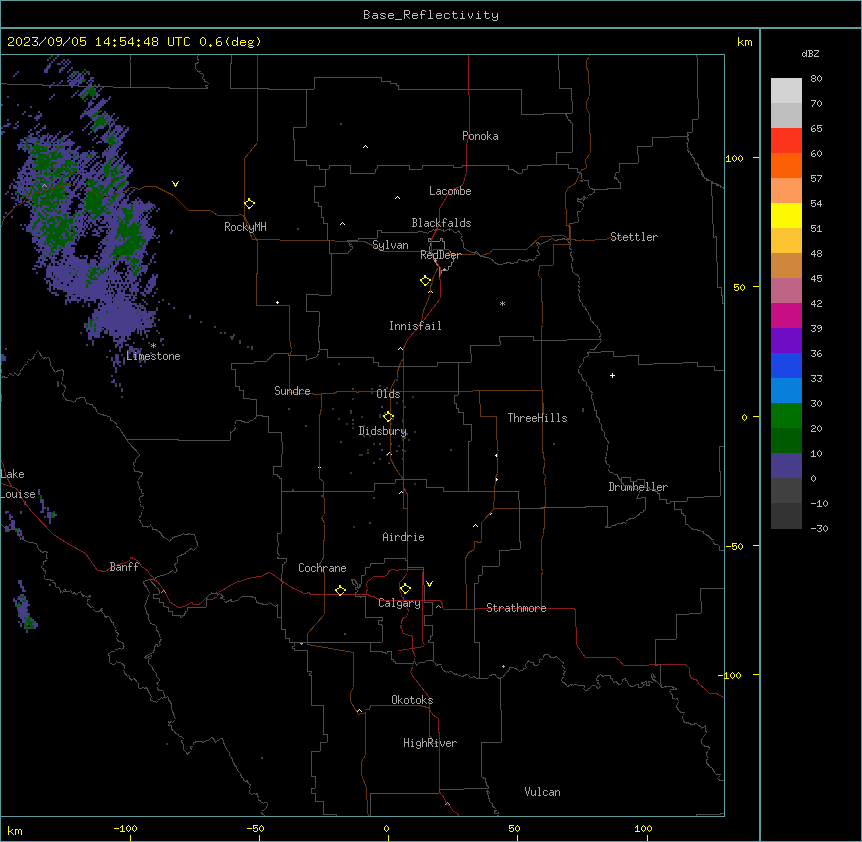Screen dimensions: 862x842
Task: Select the 39 dBZ purple swatch
Action: click(x=786, y=340)
